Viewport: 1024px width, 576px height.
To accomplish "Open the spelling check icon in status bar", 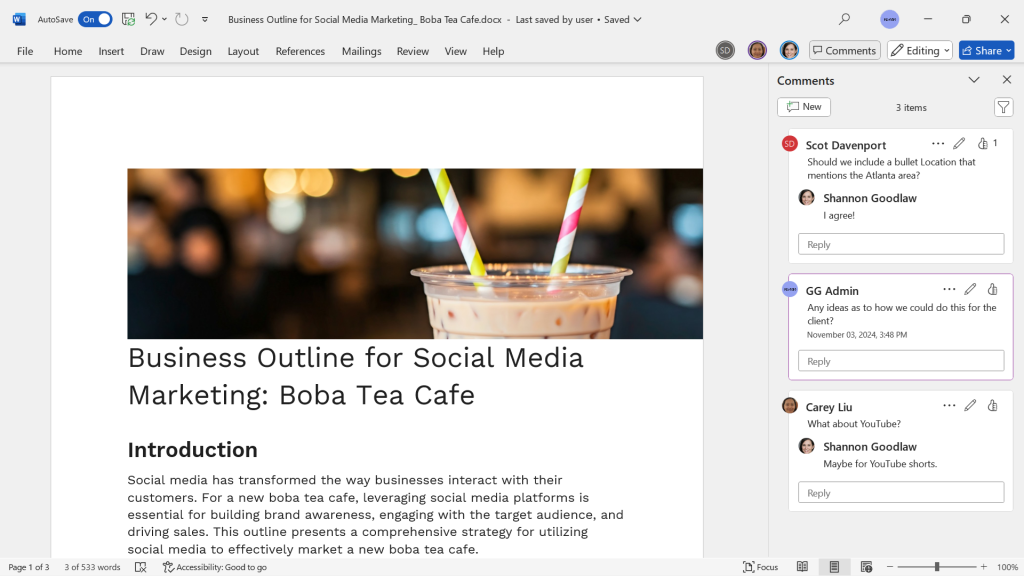I will 141,567.
